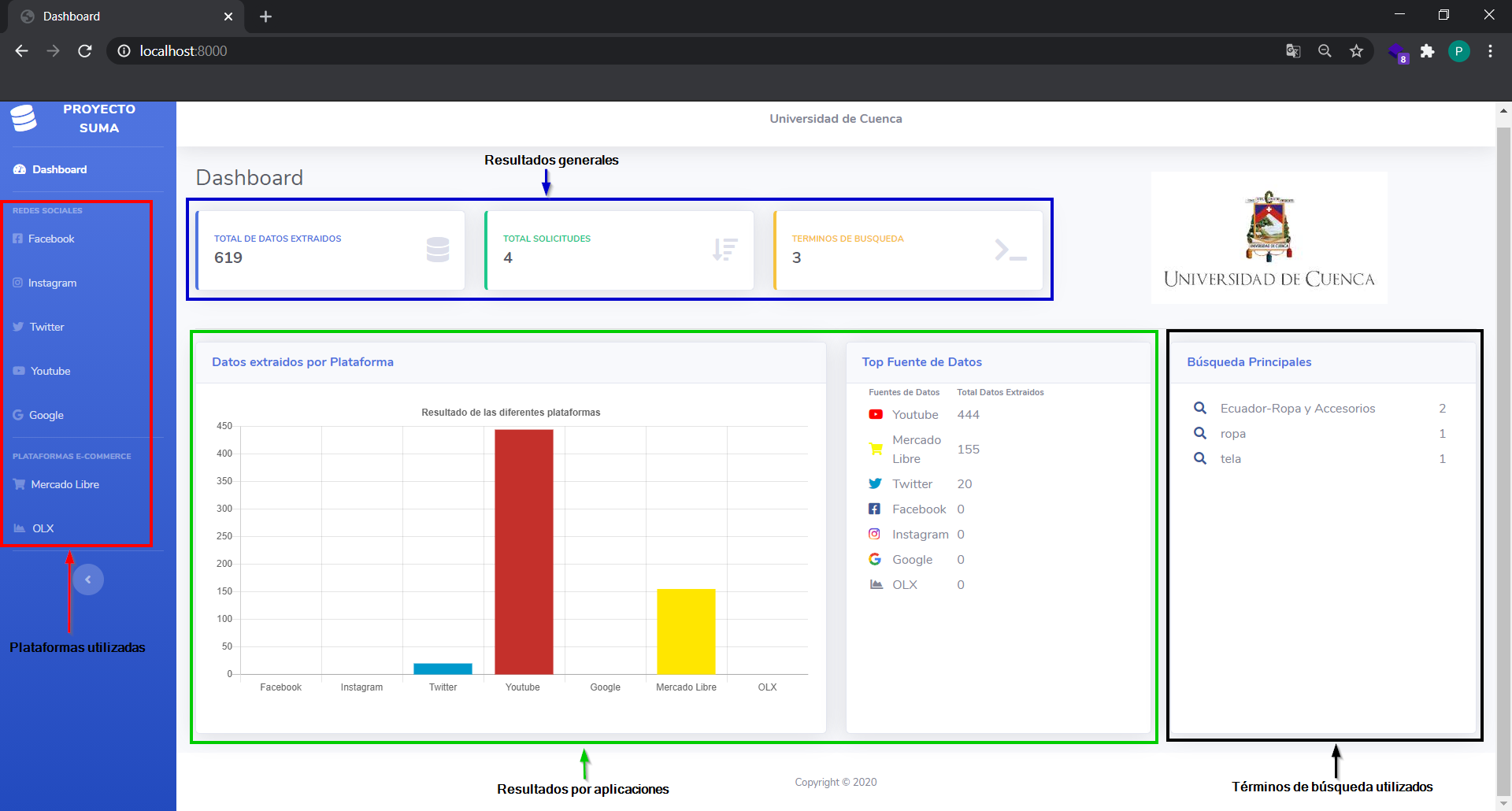This screenshot has width=1512, height=811.
Task: Click the site information icon in address bar
Action: 124,50
